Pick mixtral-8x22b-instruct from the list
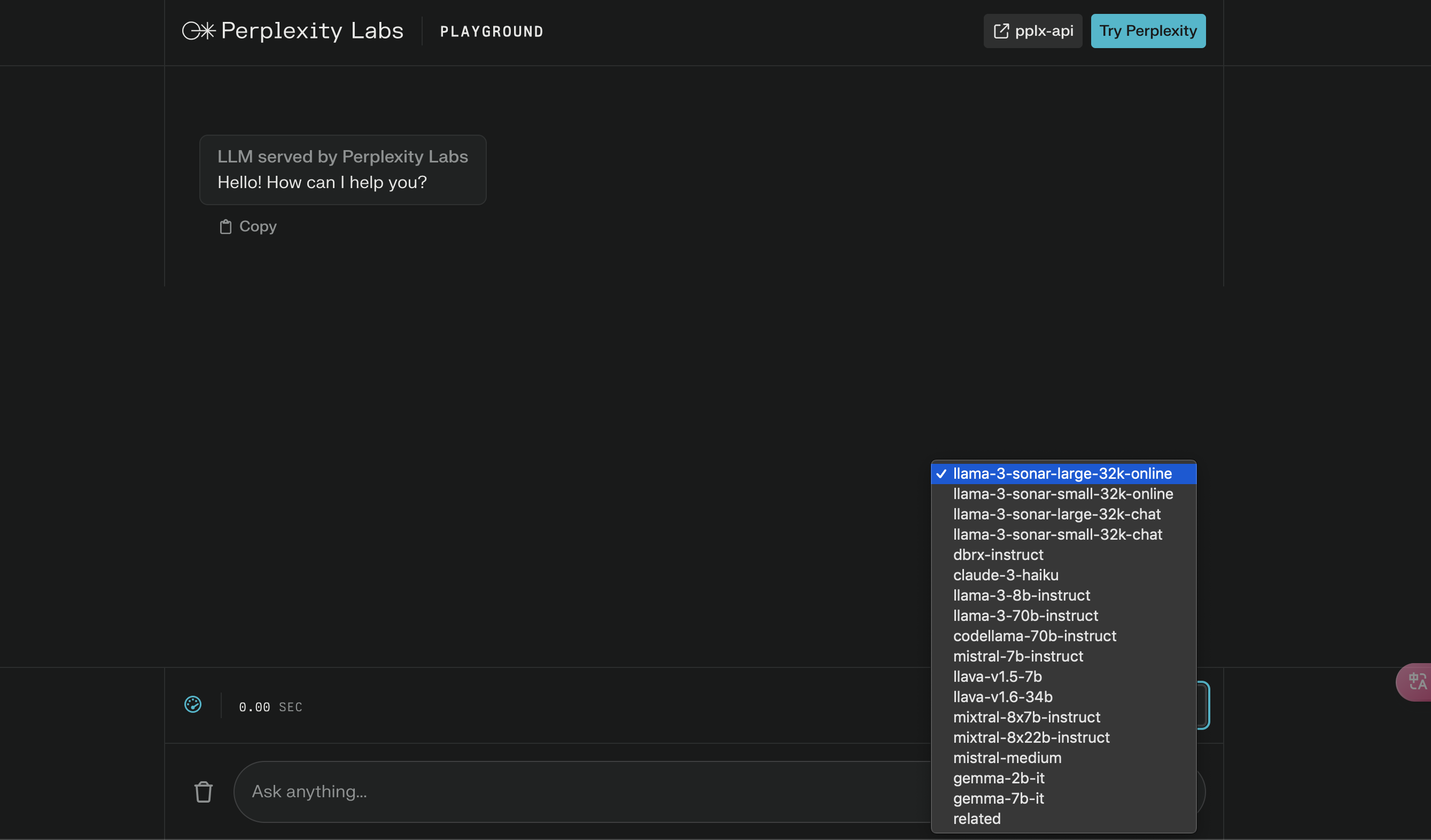1431x840 pixels. pyautogui.click(x=1063, y=738)
